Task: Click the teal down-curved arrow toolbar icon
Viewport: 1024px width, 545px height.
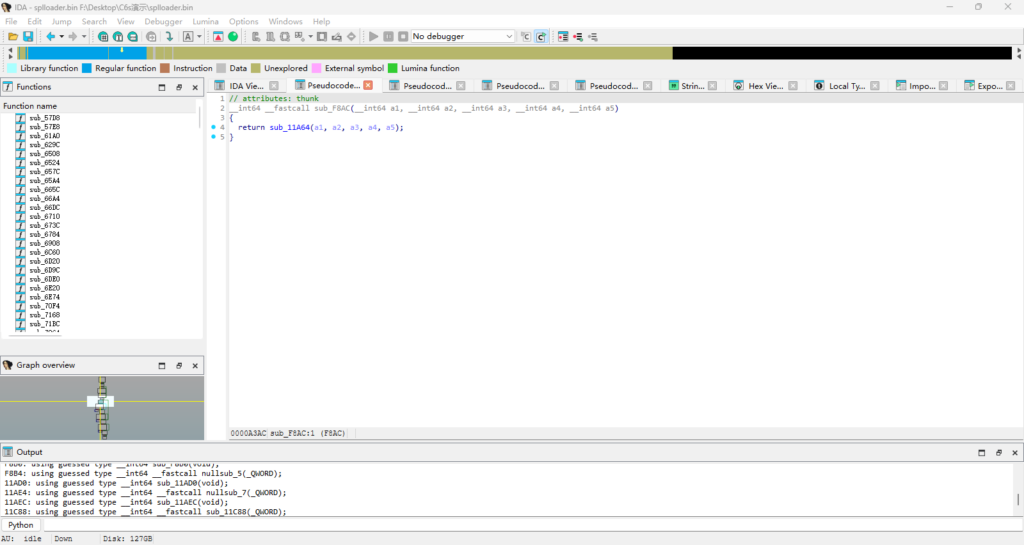Action: [169, 37]
